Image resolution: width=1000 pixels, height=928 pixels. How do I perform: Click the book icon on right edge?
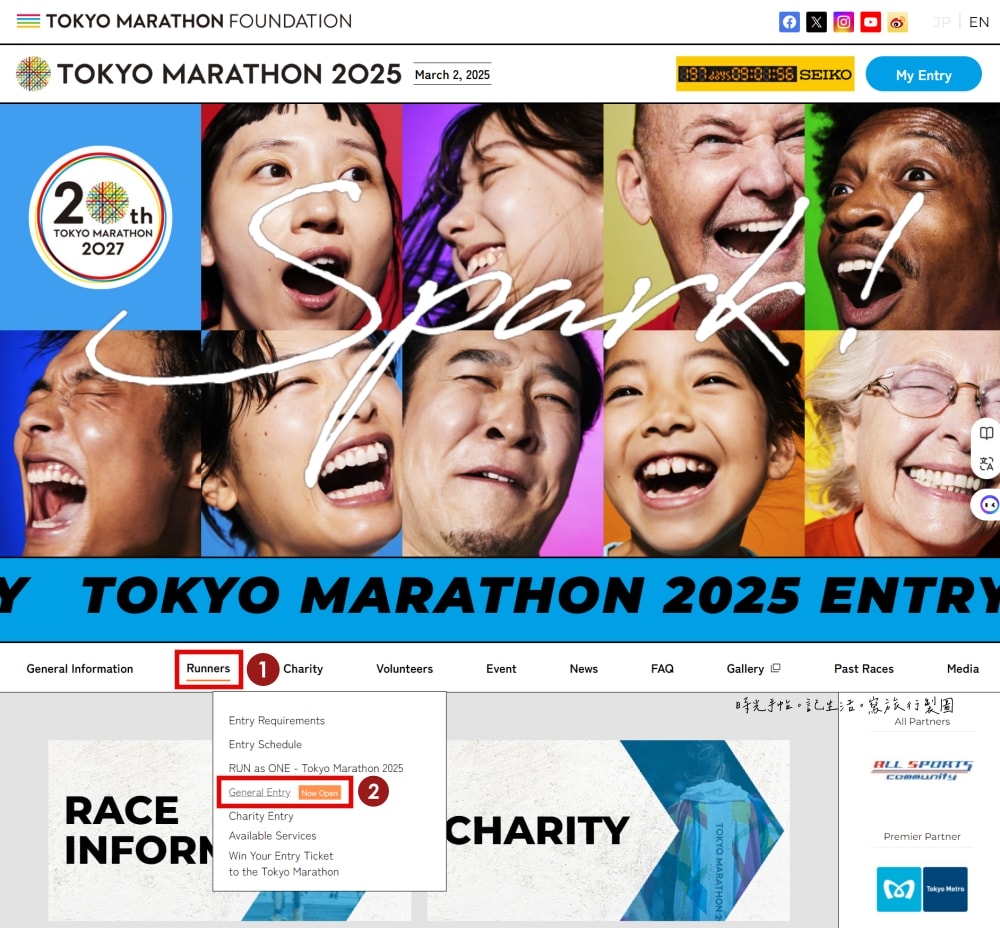pos(987,434)
